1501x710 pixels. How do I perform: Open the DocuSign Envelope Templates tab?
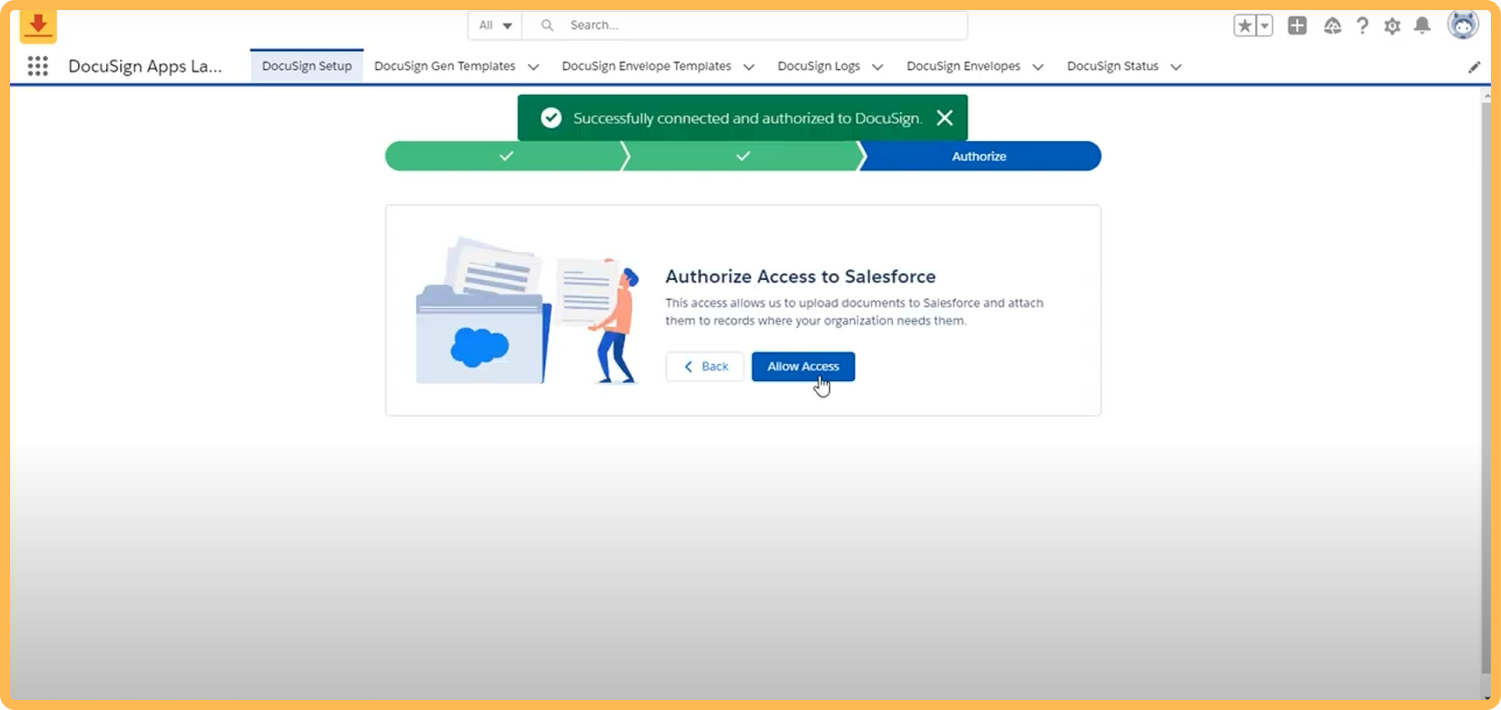pyautogui.click(x=646, y=66)
